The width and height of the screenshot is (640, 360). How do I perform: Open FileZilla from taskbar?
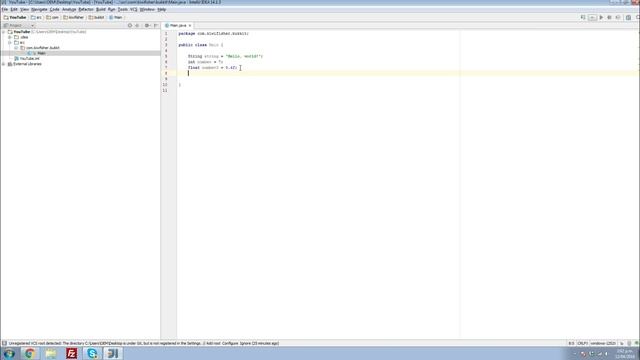click(x=71, y=353)
